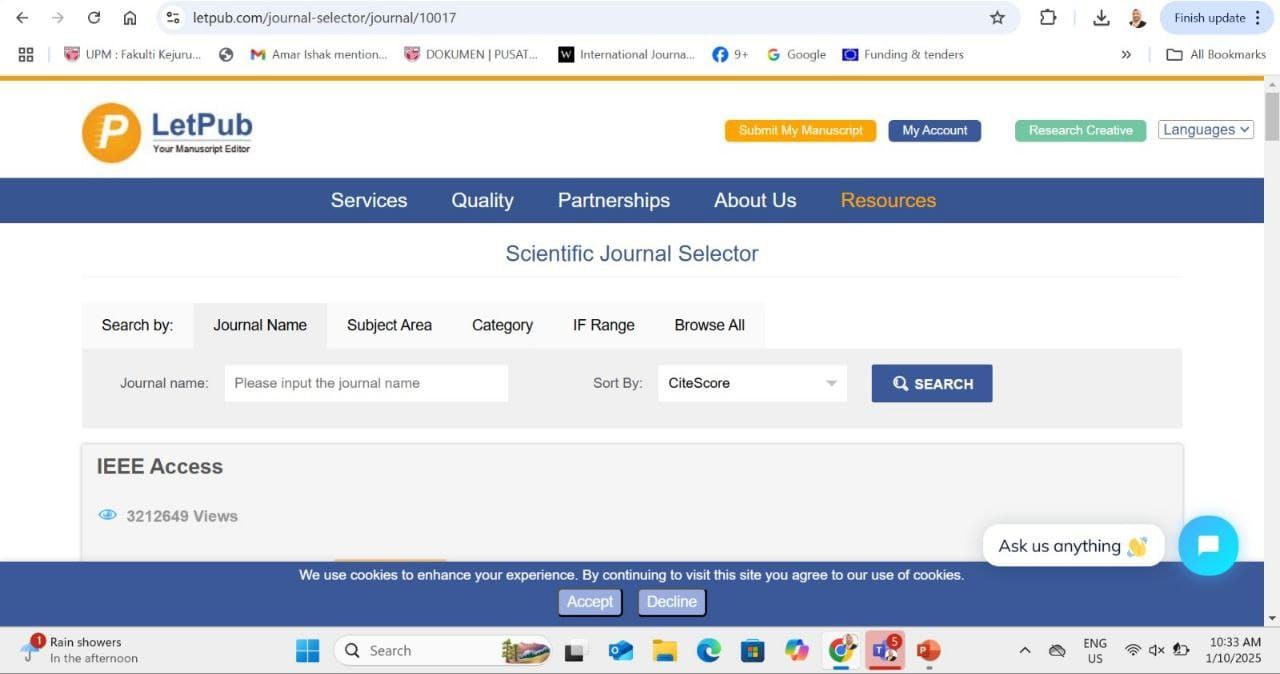Open the Resources menu
This screenshot has height=674, width=1280.
[888, 200]
